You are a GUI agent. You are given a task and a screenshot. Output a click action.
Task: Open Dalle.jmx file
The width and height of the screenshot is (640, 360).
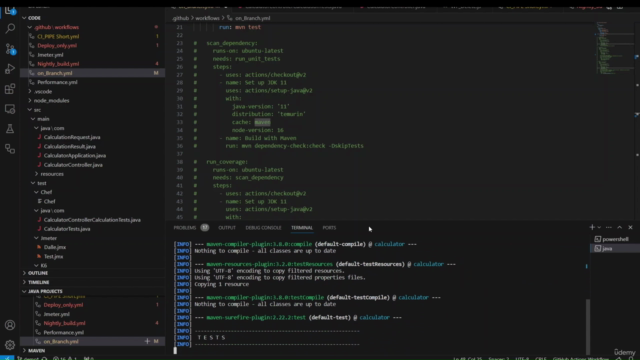pyautogui.click(x=55, y=247)
